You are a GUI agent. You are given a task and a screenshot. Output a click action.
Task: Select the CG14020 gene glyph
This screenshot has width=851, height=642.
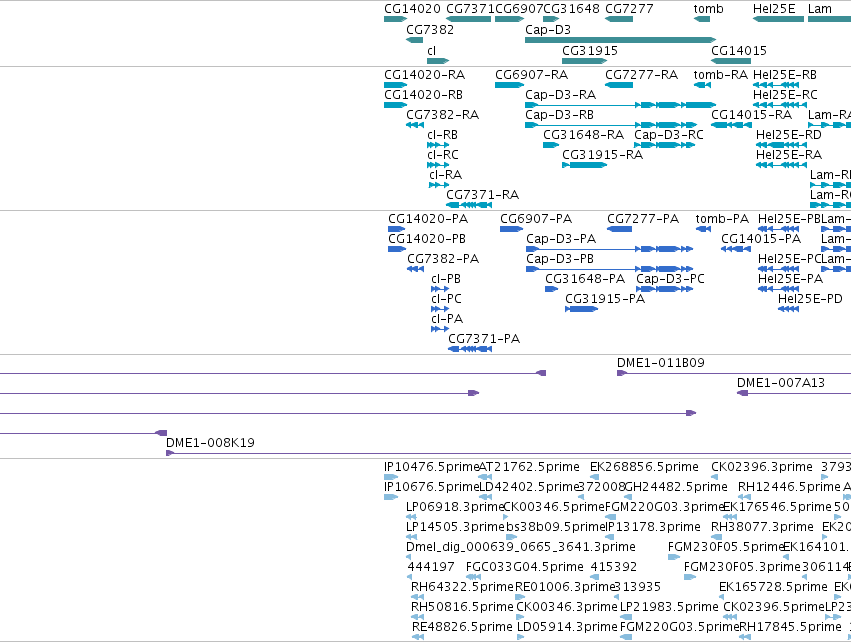[x=395, y=19]
